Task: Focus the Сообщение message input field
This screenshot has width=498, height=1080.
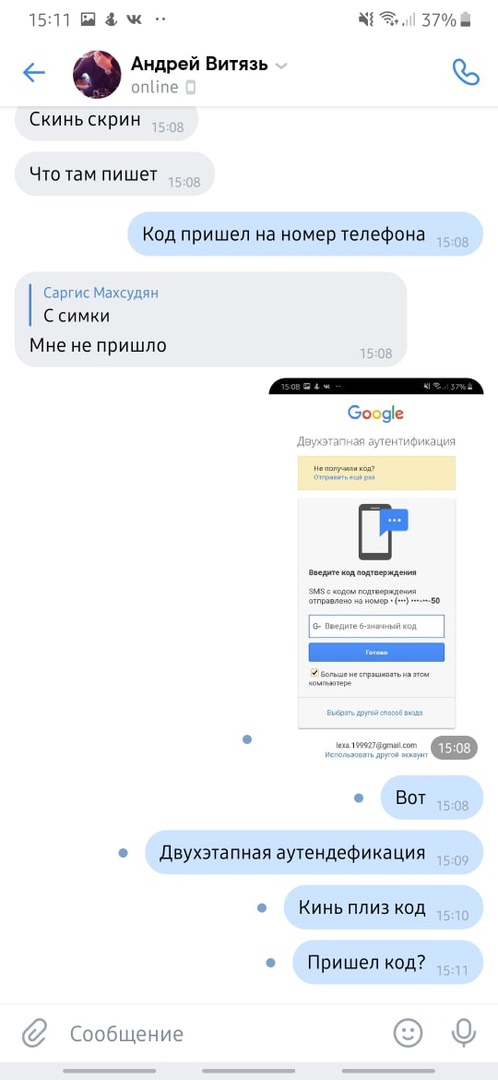Action: (220, 1033)
